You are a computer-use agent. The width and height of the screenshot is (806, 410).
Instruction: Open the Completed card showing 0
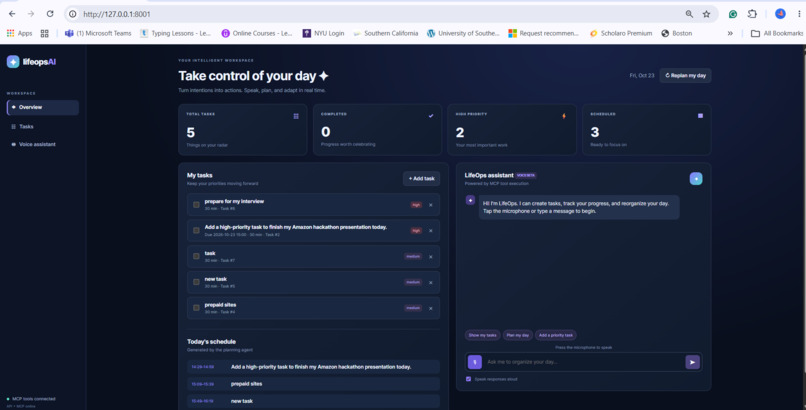[x=377, y=129]
